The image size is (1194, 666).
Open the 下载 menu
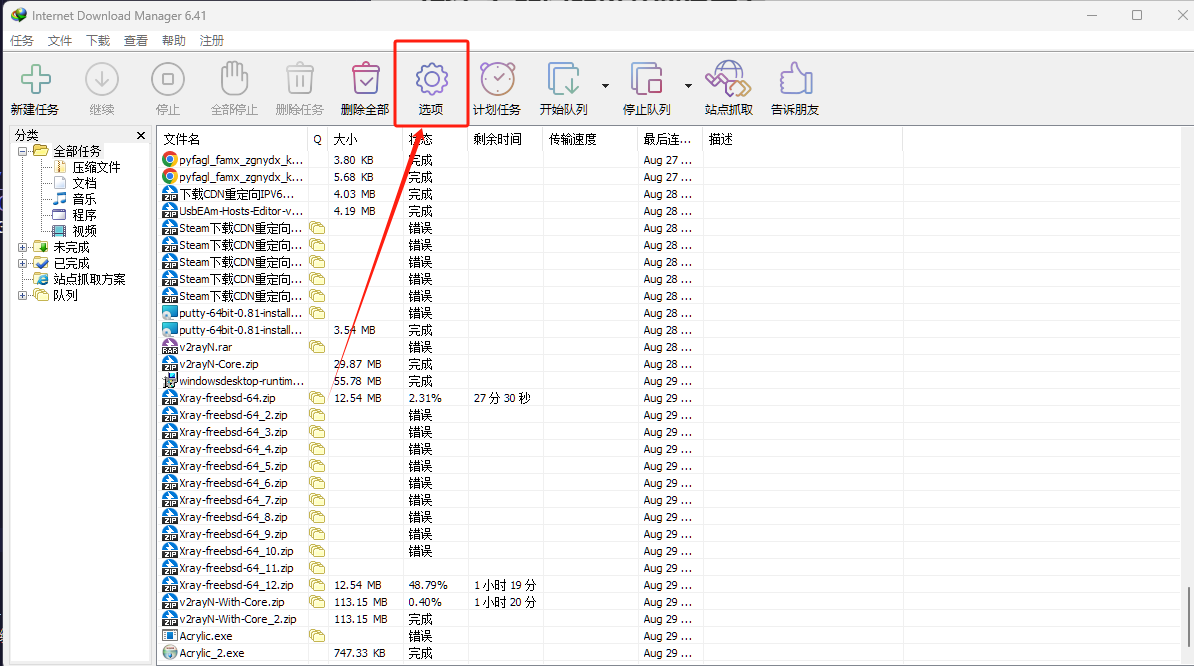(97, 40)
